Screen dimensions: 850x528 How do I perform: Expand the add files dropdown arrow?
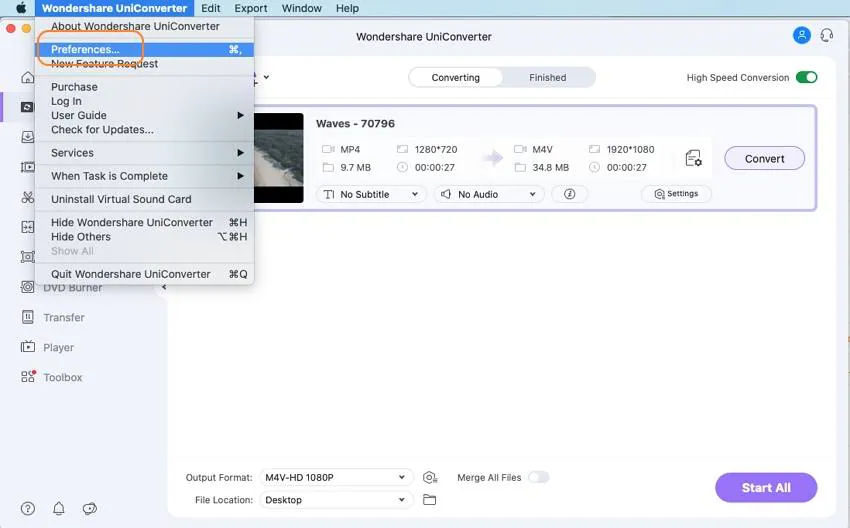(266, 78)
